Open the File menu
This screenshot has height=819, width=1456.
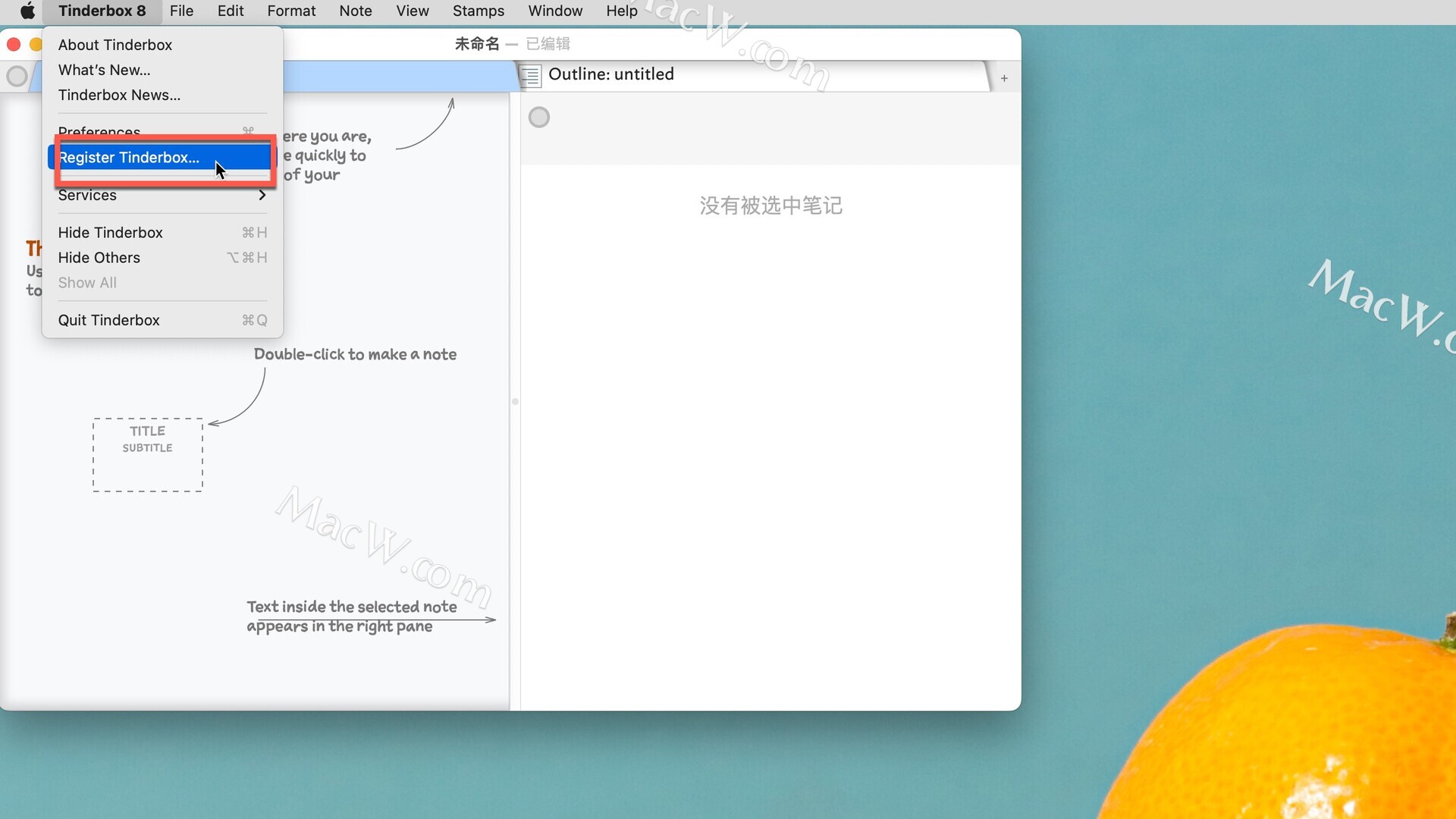181,11
